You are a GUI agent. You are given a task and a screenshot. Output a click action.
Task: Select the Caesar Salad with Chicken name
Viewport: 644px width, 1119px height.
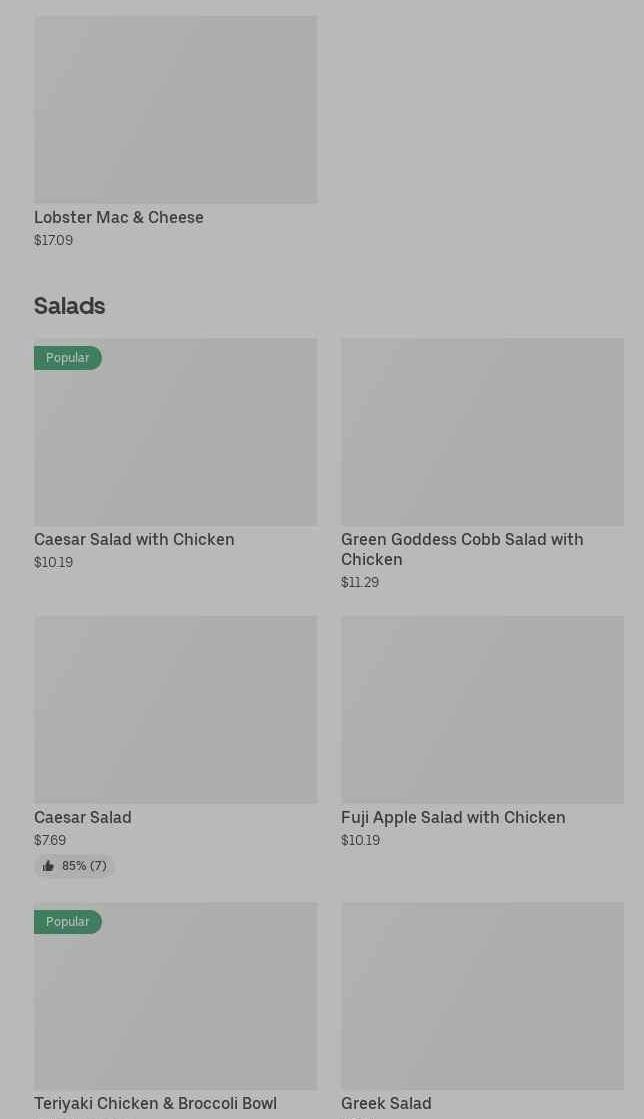pyautogui.click(x=134, y=539)
